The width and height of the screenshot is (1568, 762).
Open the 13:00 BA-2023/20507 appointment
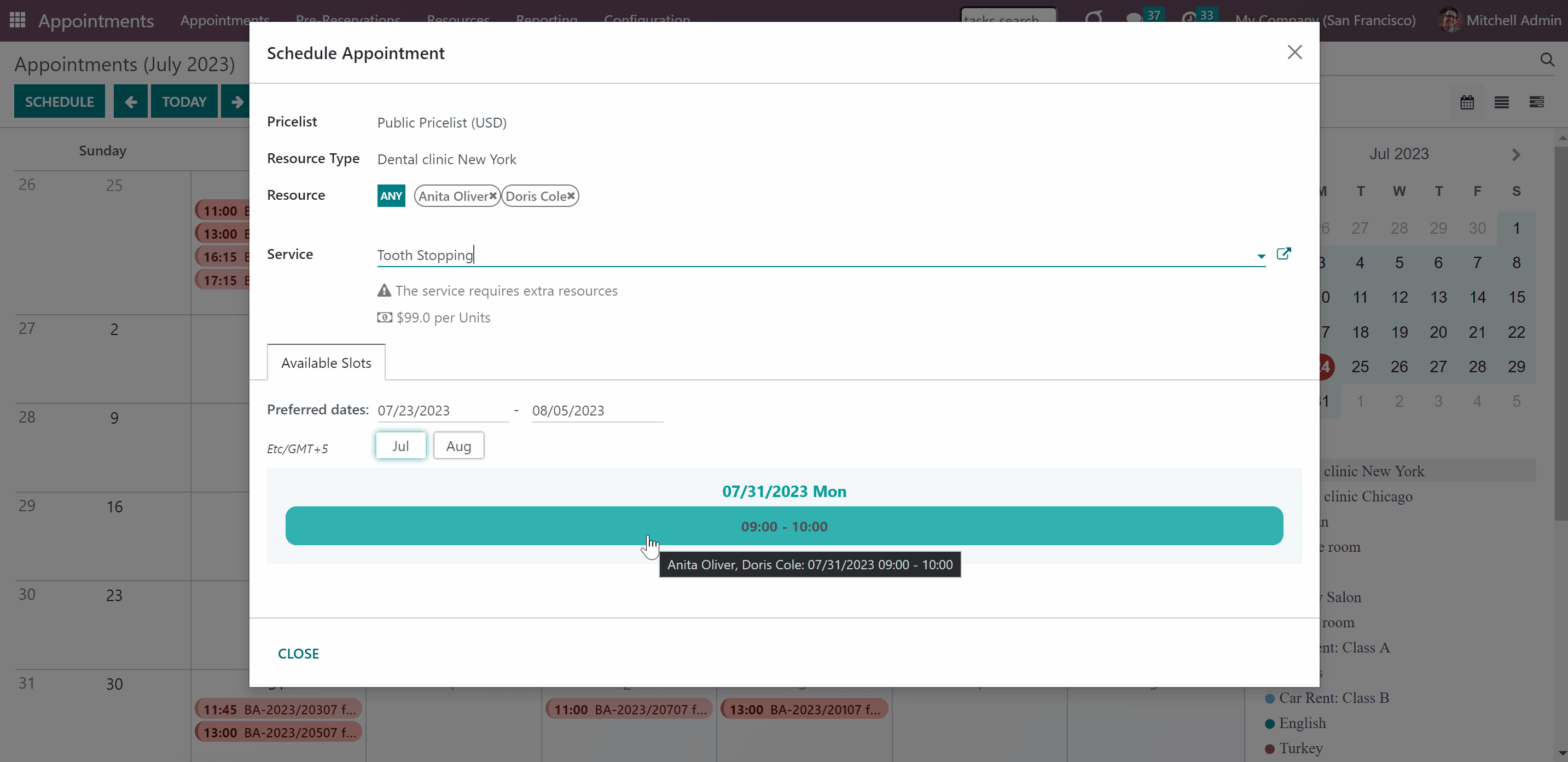279,732
